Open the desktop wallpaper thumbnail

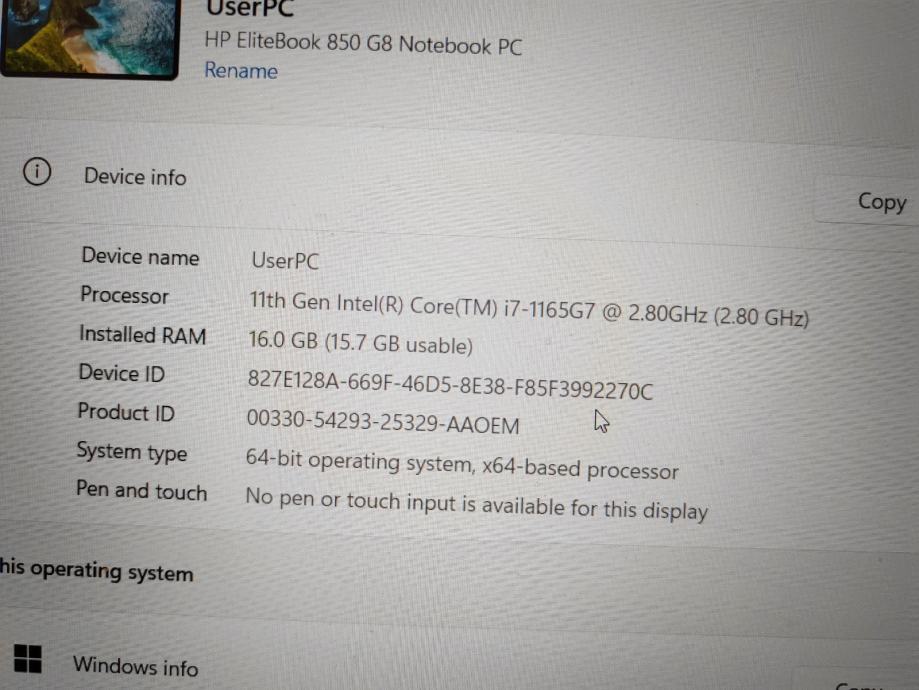89,38
